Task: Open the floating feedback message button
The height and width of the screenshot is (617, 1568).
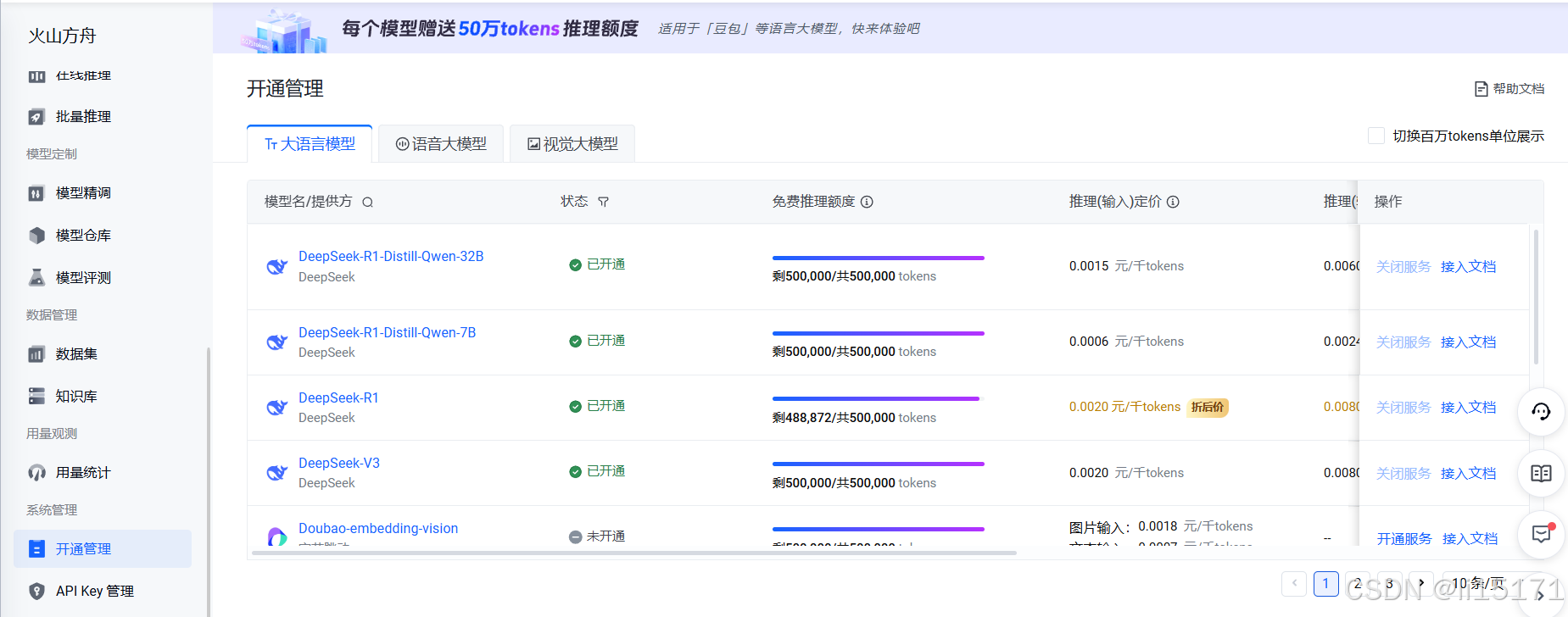Action: (1541, 535)
